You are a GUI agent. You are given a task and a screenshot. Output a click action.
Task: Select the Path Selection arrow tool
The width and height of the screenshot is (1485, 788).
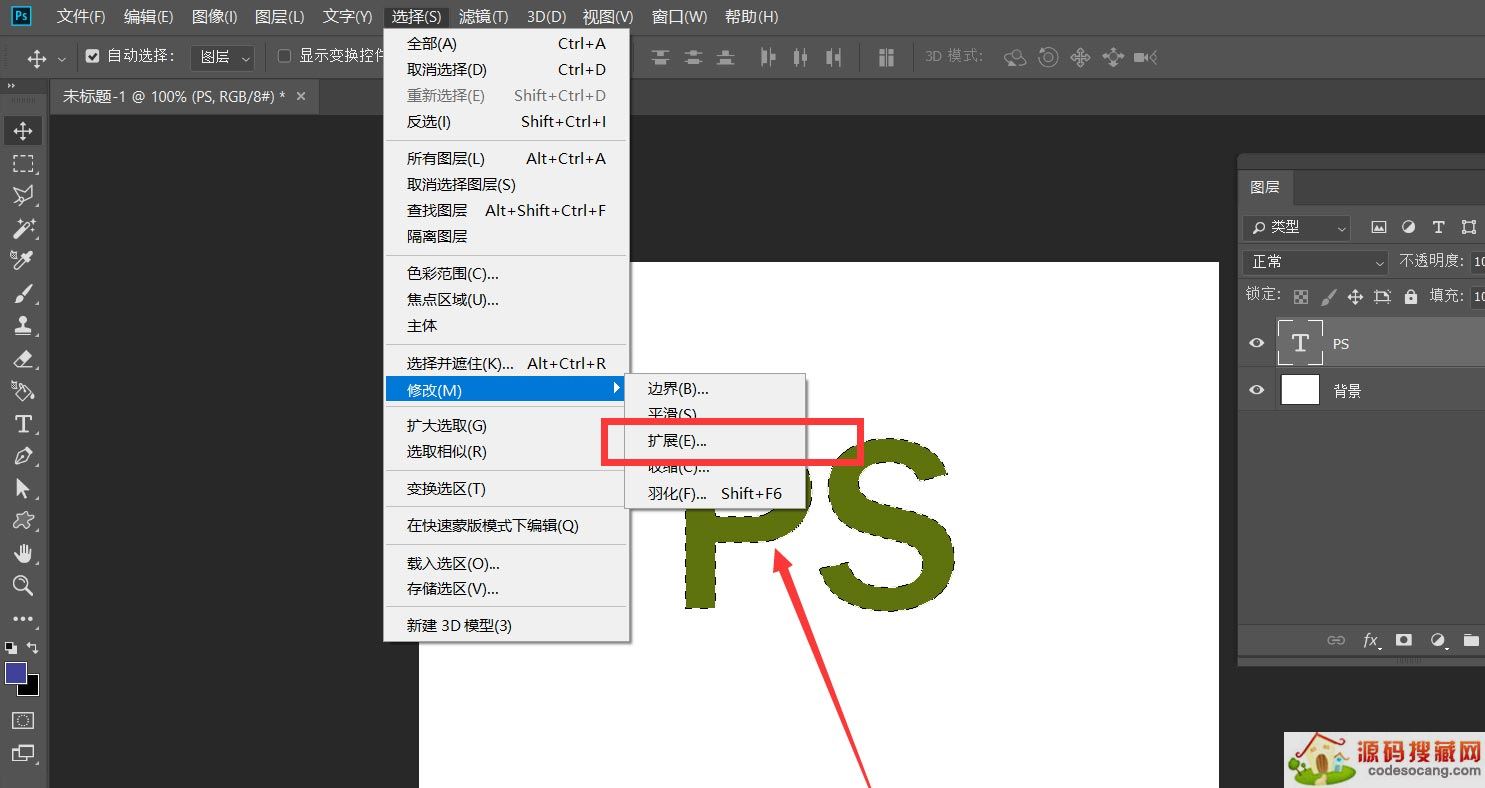(23, 488)
